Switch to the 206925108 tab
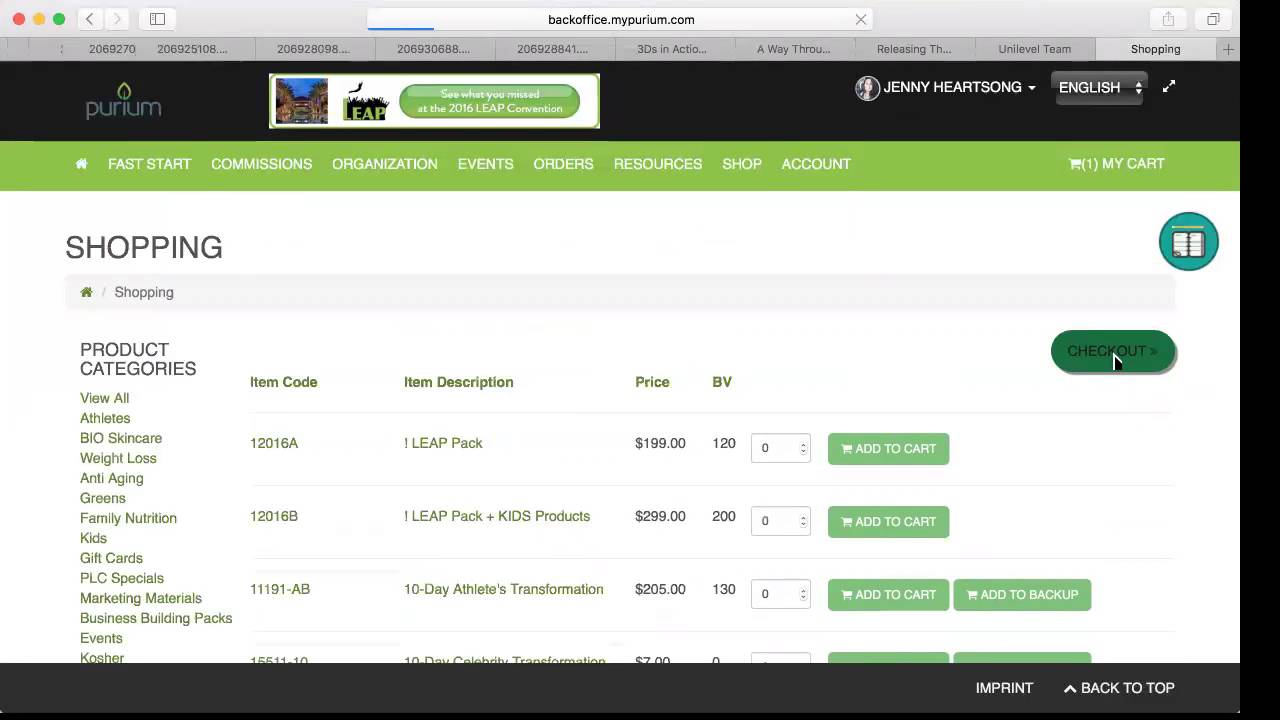Image resolution: width=1280 pixels, height=720 pixels. coord(192,49)
